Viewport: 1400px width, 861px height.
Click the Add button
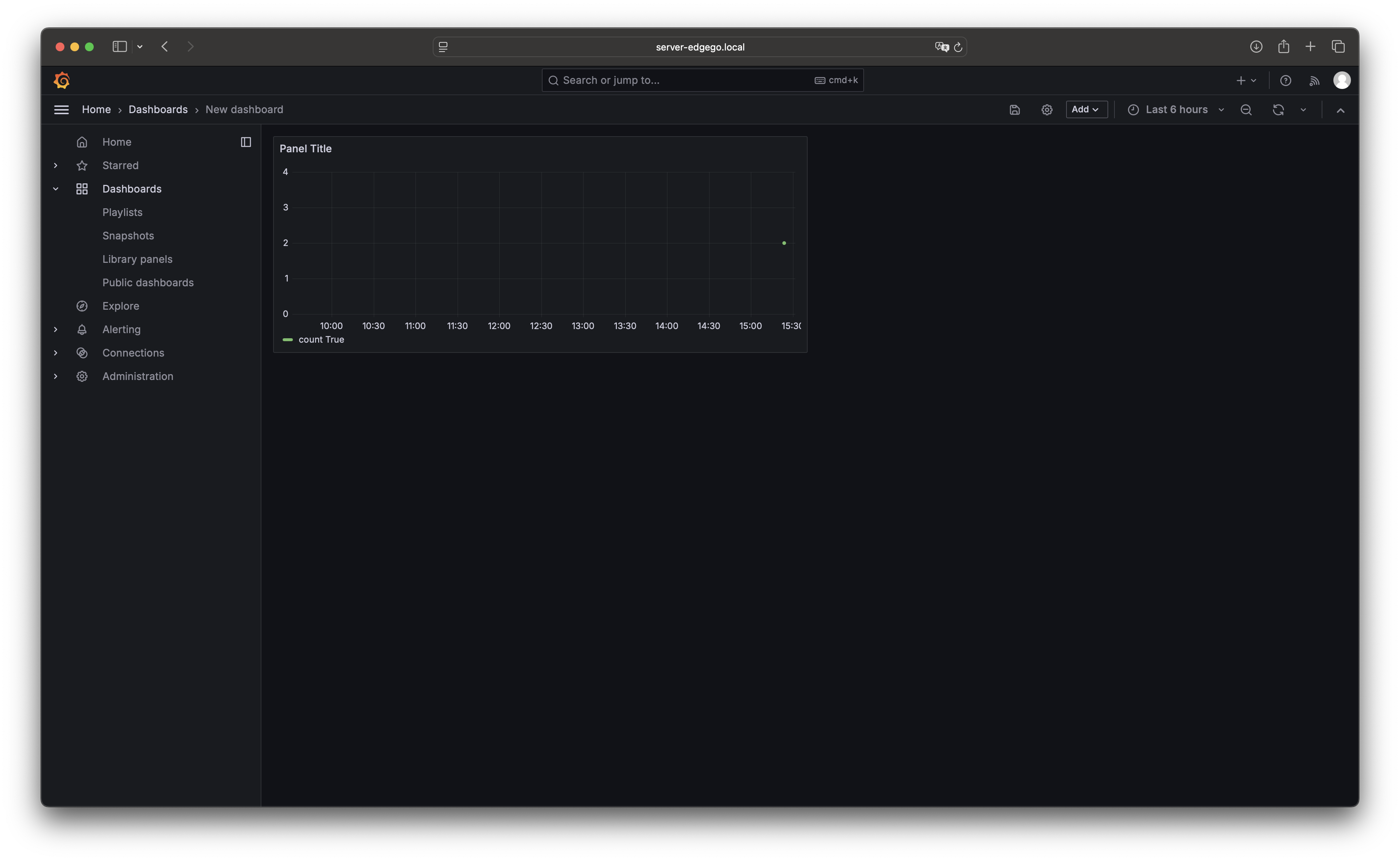click(1085, 109)
